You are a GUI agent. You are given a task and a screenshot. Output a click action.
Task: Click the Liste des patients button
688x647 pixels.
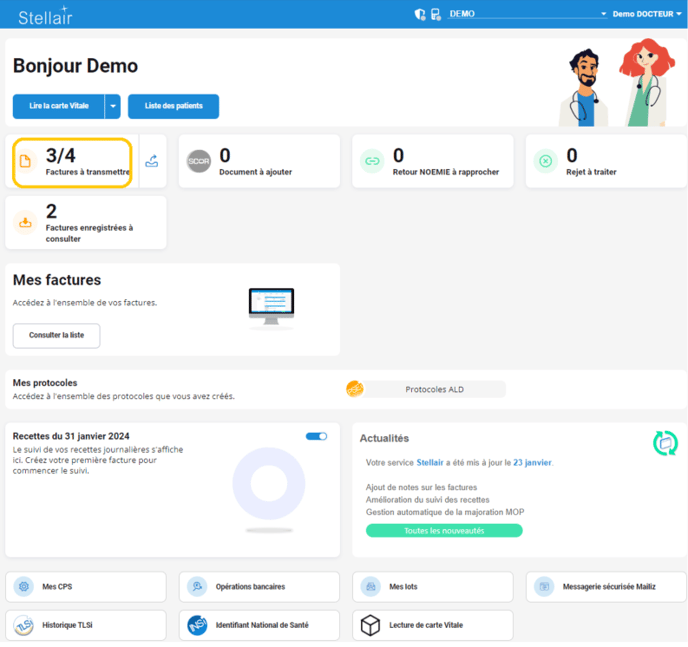173,106
